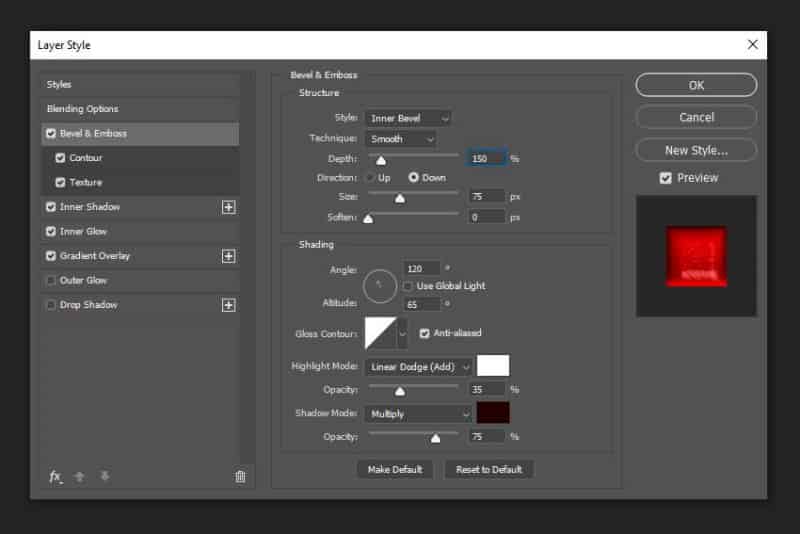The height and width of the screenshot is (534, 800).
Task: Click the New Style... button
Action: pyautogui.click(x=696, y=150)
